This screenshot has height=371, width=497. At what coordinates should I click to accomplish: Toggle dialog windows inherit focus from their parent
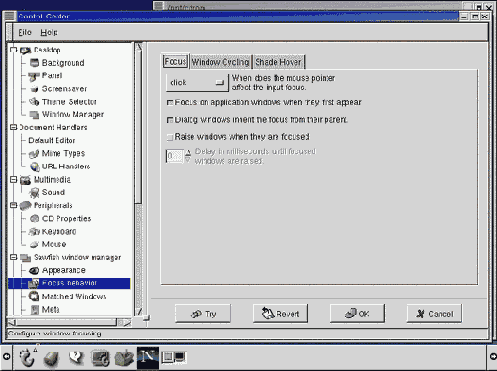170,120
